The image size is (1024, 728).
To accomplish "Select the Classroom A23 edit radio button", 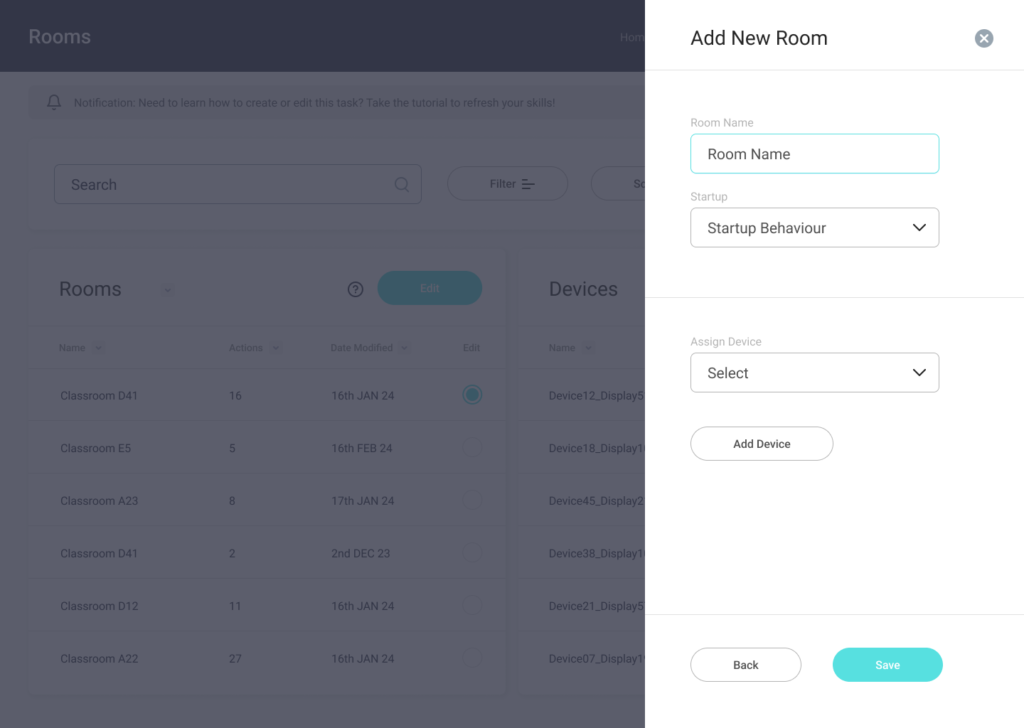I will pyautogui.click(x=472, y=500).
